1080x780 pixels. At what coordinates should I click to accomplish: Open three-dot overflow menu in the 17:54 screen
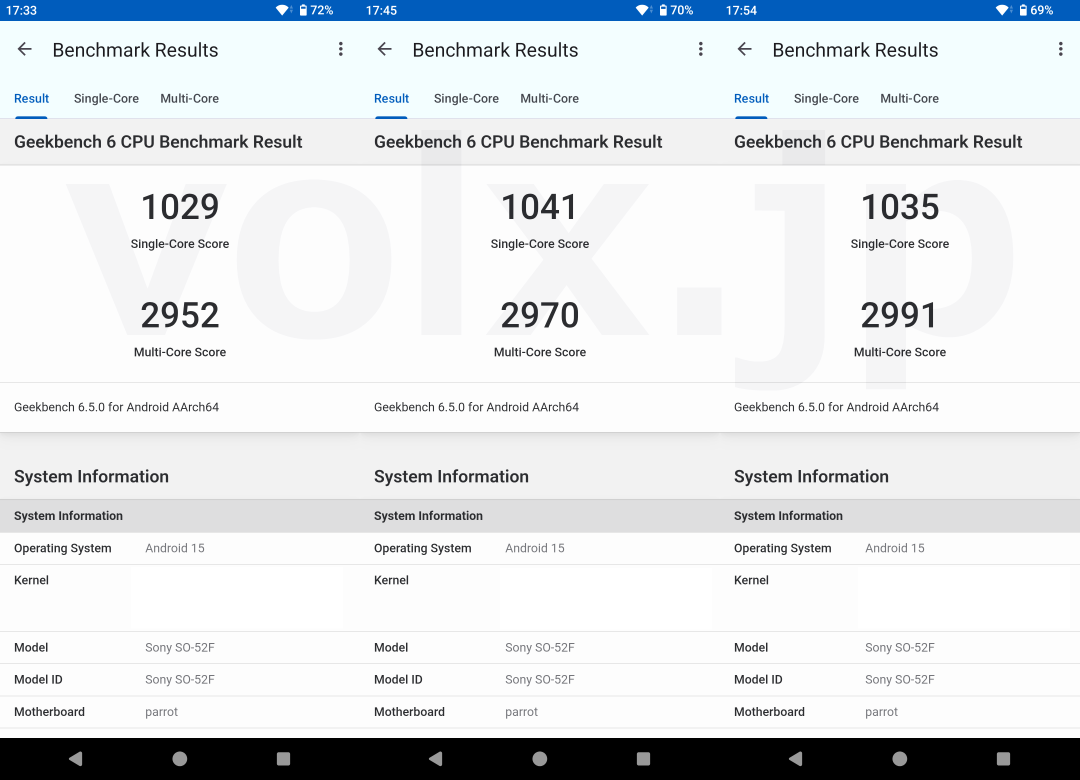[x=1061, y=50]
